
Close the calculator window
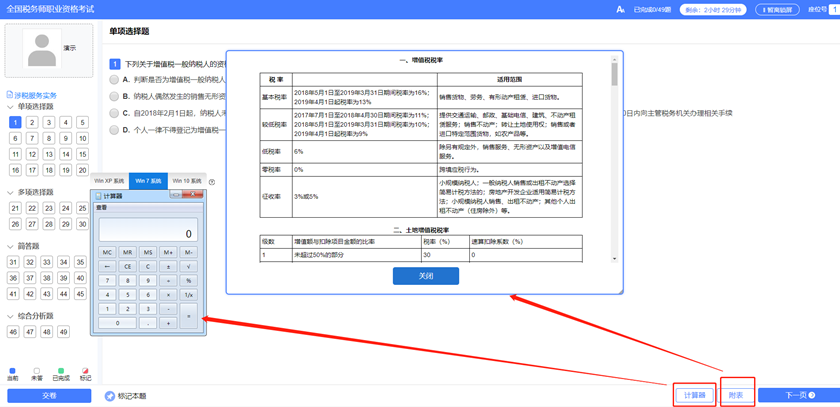point(192,195)
